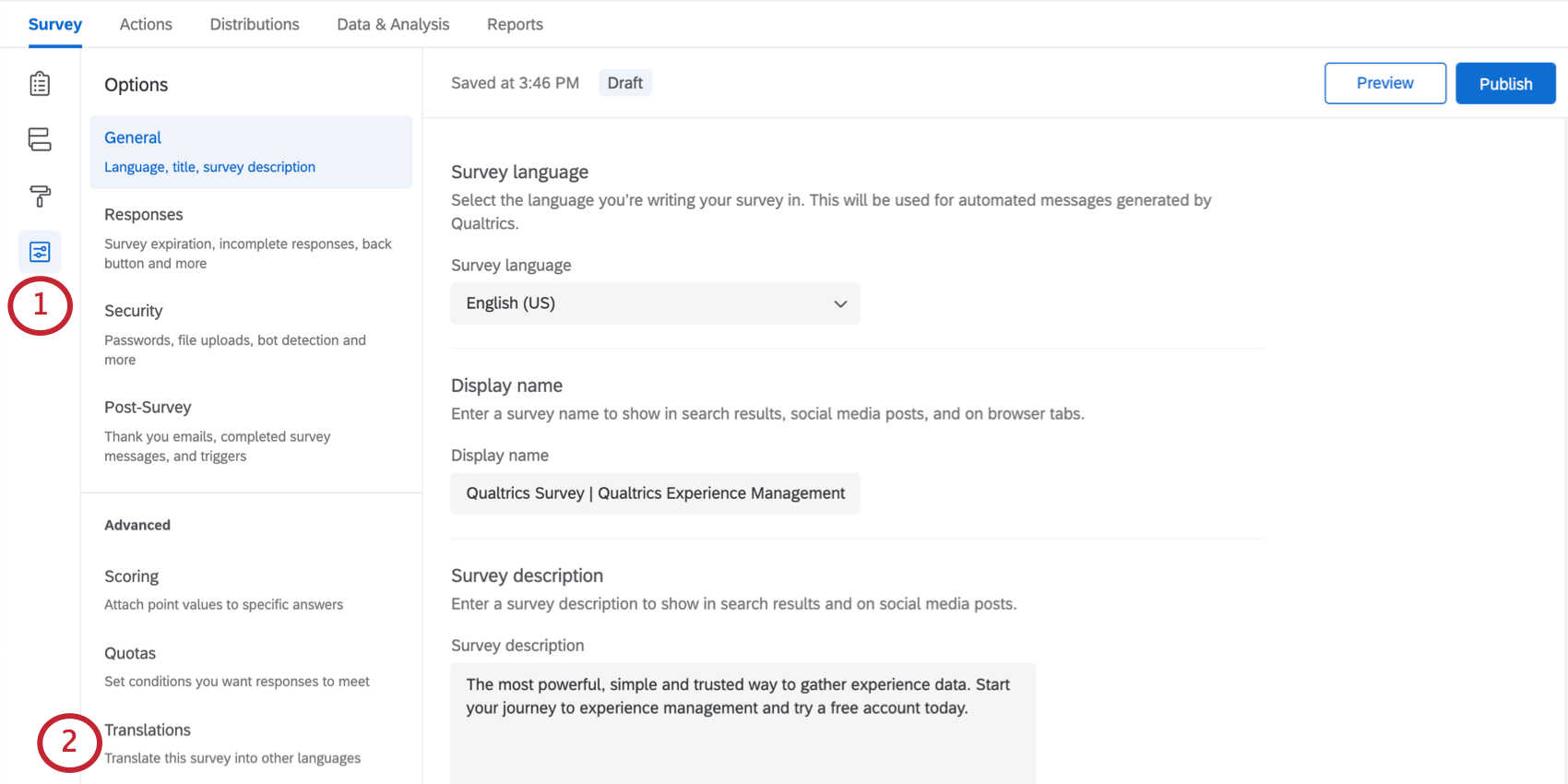Switch to the Distributions tab
Screen dimensions: 1568x784
coord(255,25)
